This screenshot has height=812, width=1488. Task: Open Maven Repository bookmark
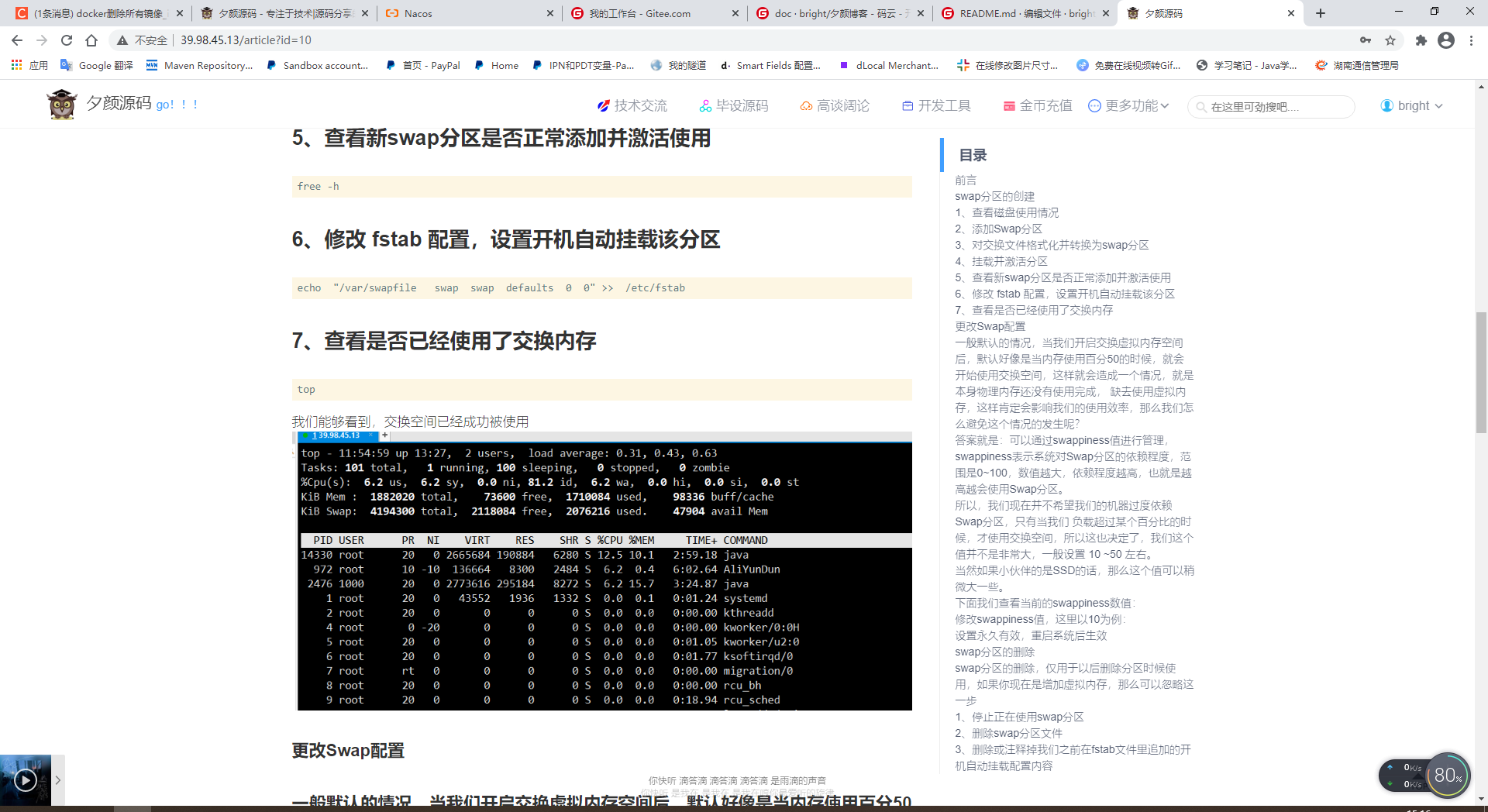pos(199,65)
